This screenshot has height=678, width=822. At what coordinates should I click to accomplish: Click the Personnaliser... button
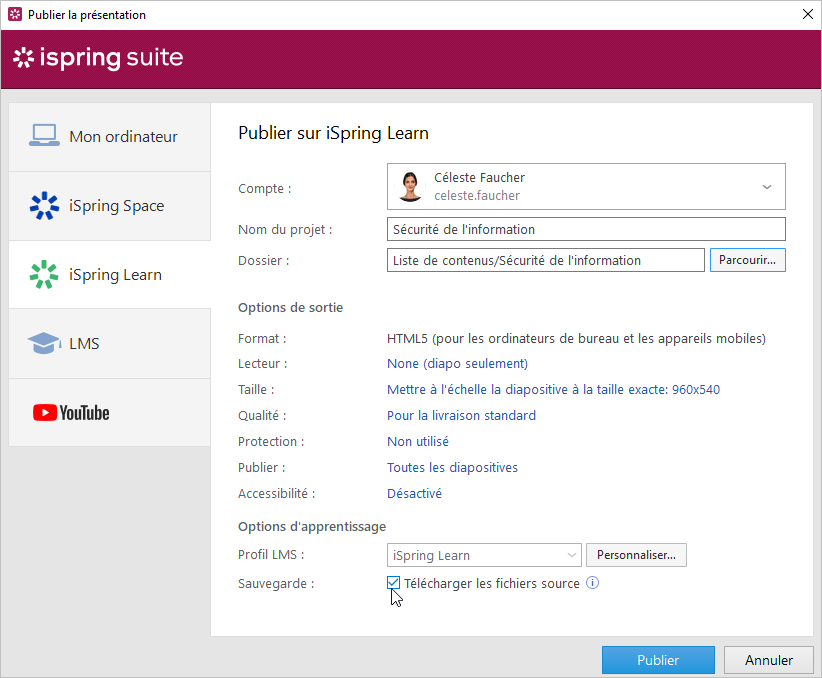(x=636, y=555)
